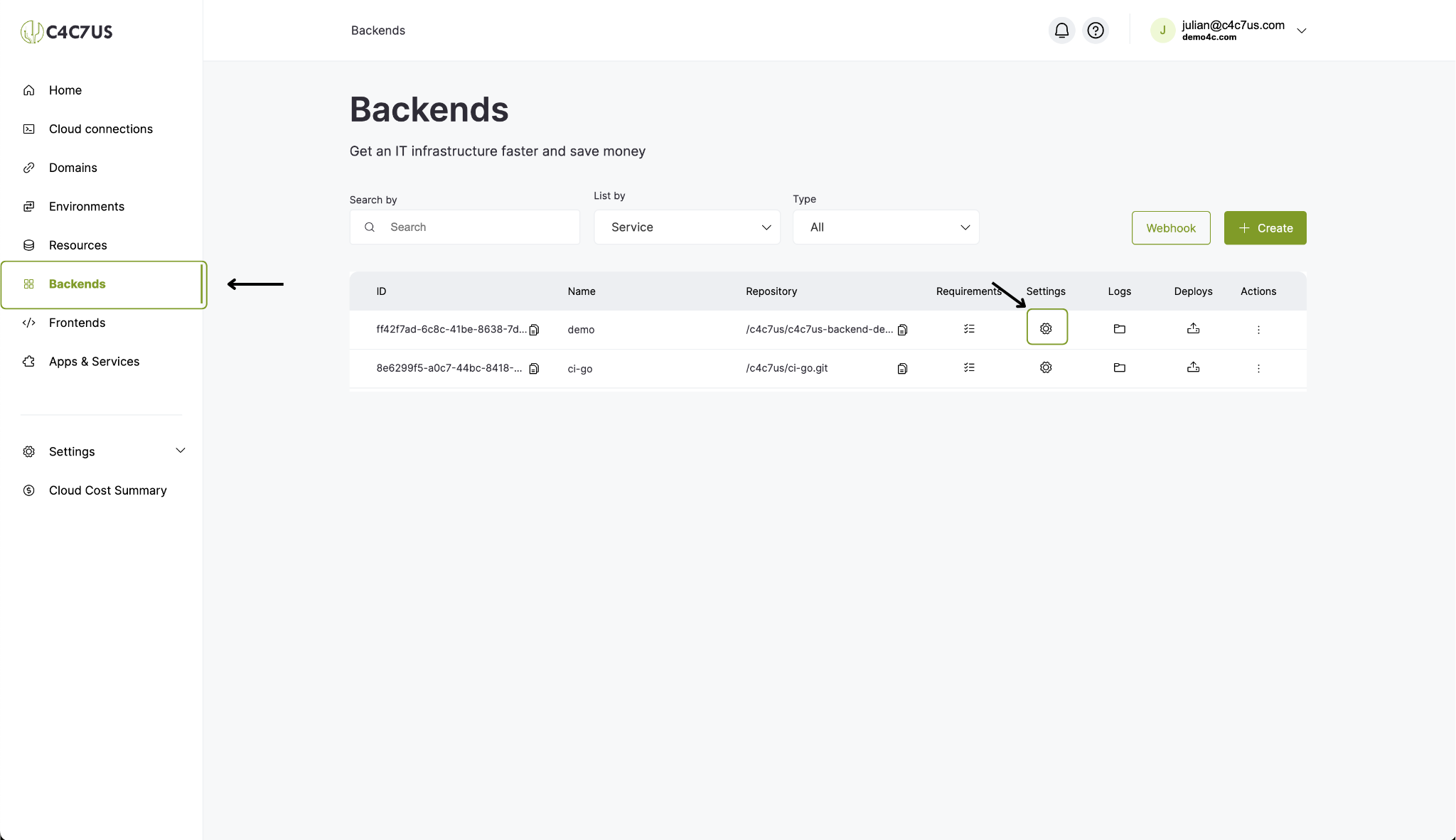This screenshot has width=1456, height=840.
Task: Open deploys icon for demo backend
Action: (1193, 328)
